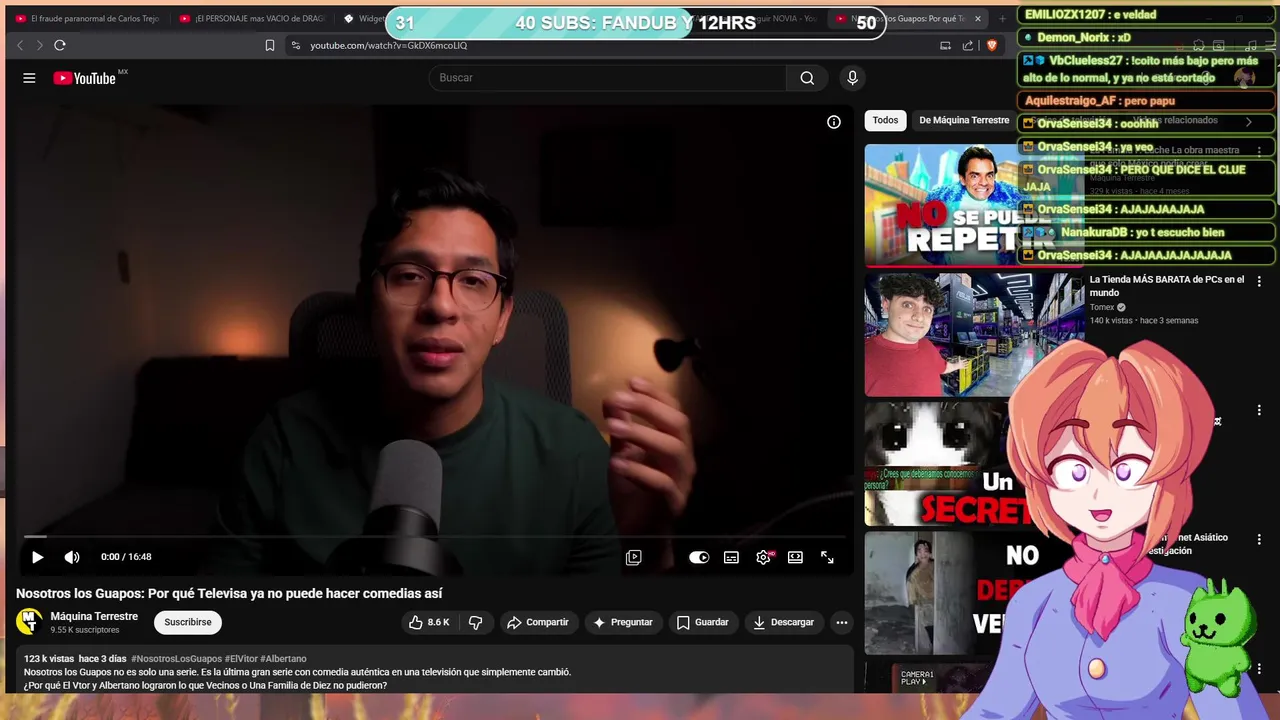The image size is (1280, 720).
Task: Click hashtag #Albertano
Action: (x=283, y=659)
